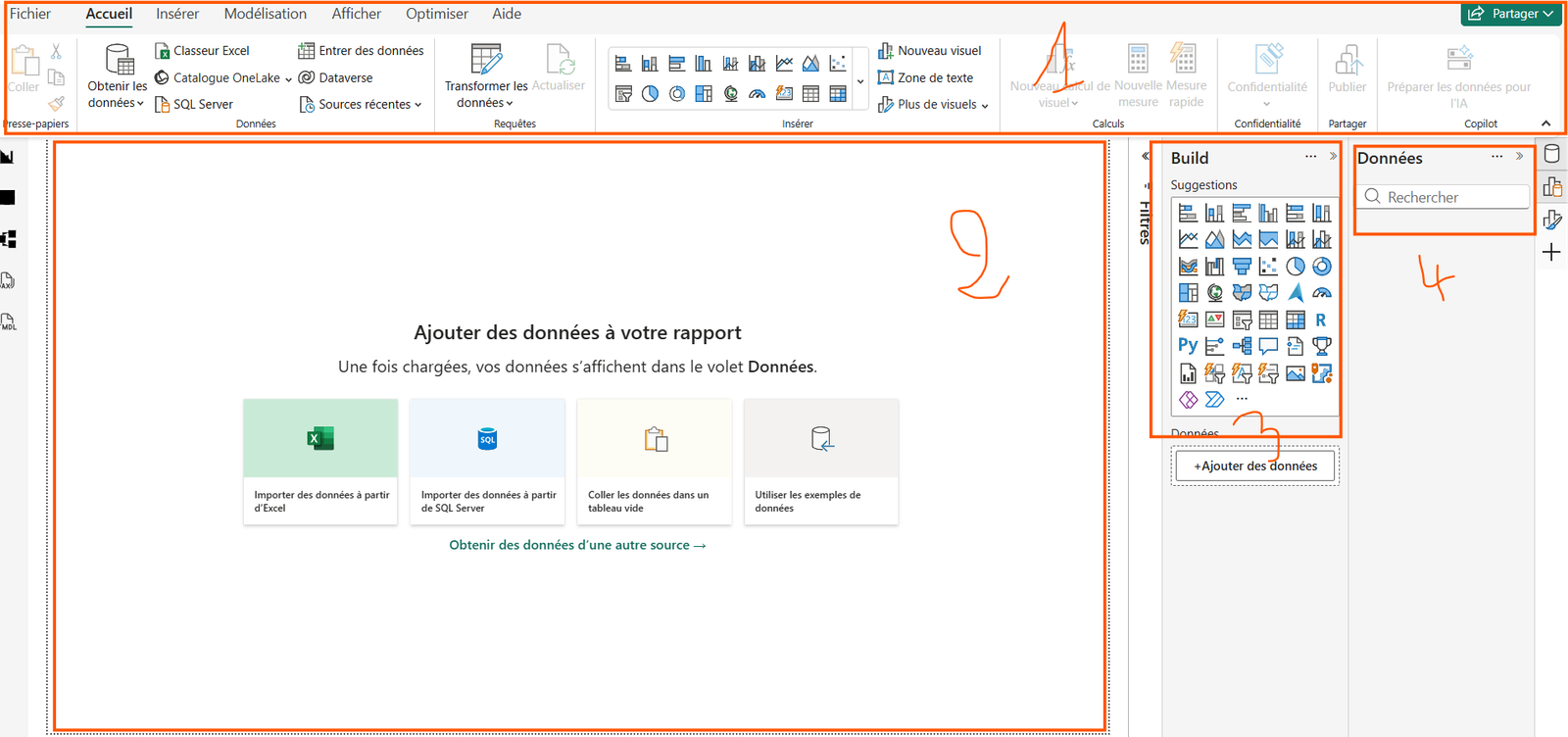
Task: Expand the Transformer les données dropdown arrow
Action: click(x=510, y=103)
